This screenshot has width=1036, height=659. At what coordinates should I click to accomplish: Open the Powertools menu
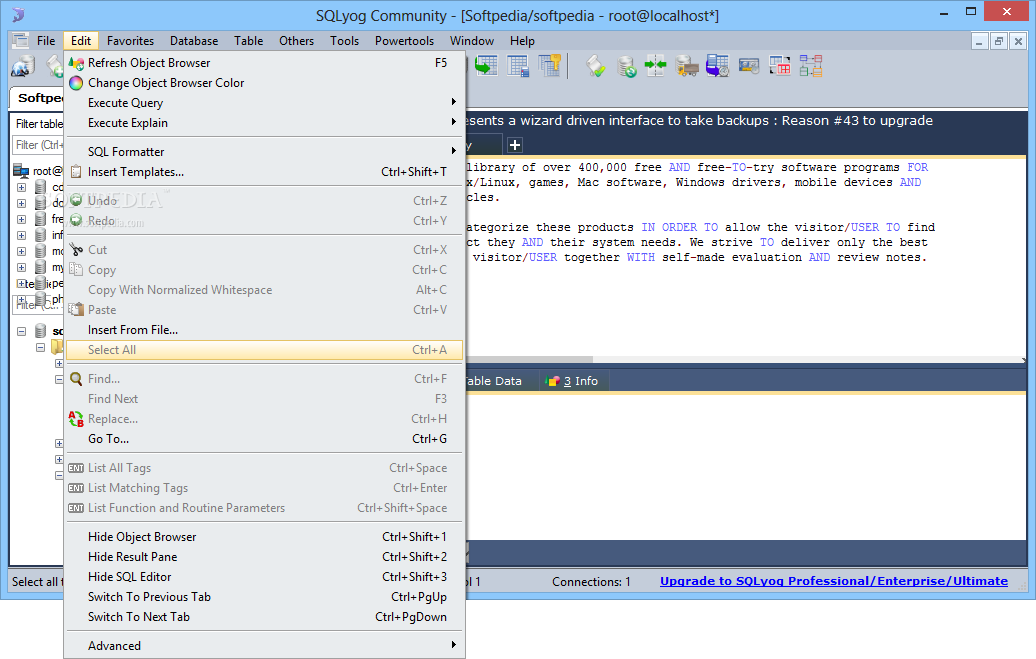[x=404, y=41]
